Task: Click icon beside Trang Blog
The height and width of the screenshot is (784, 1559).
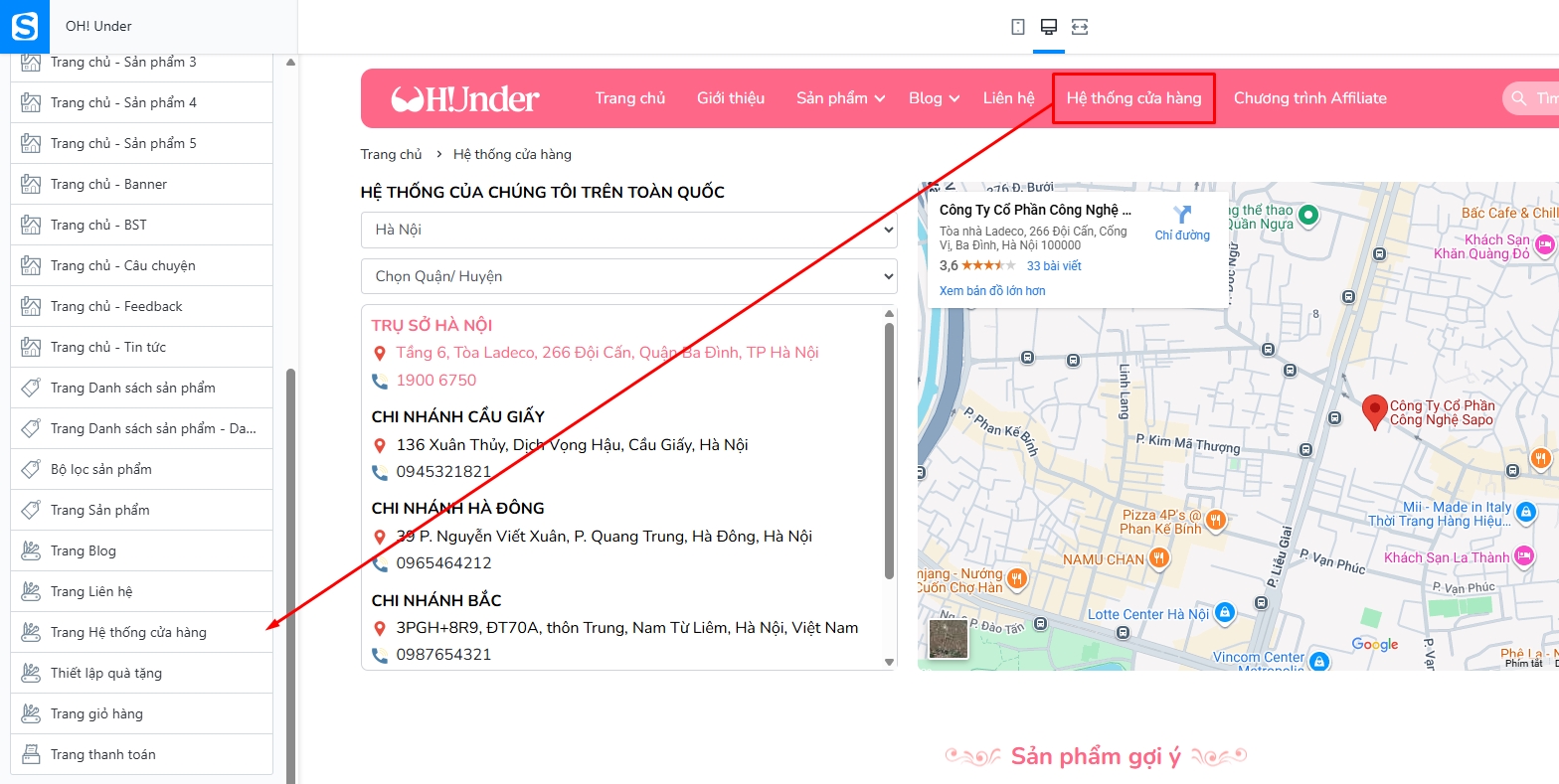Action: click(31, 550)
